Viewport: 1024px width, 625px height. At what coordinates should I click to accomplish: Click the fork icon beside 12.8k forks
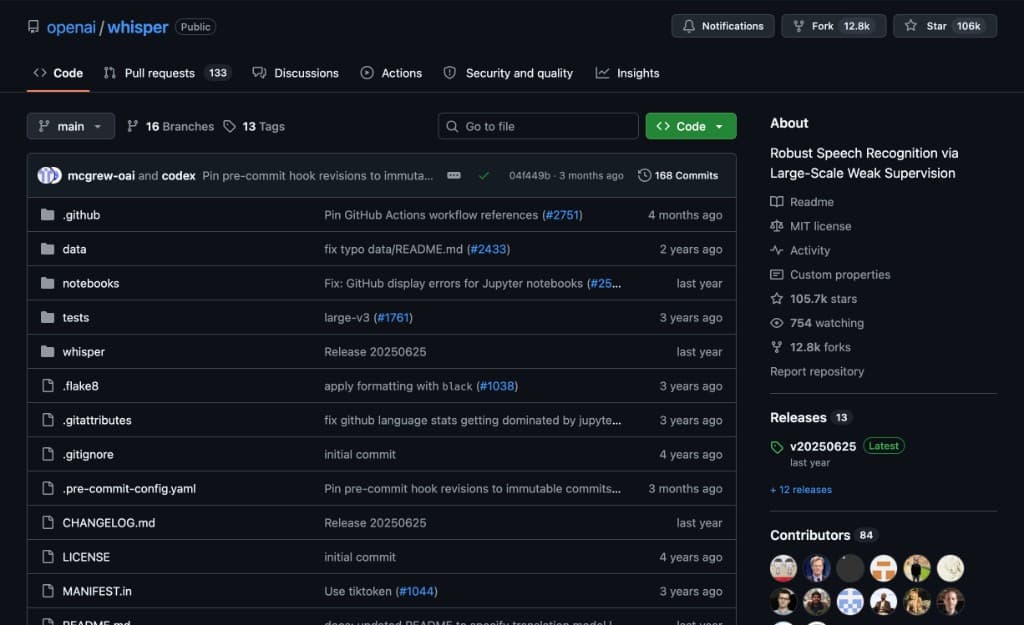click(x=776, y=347)
